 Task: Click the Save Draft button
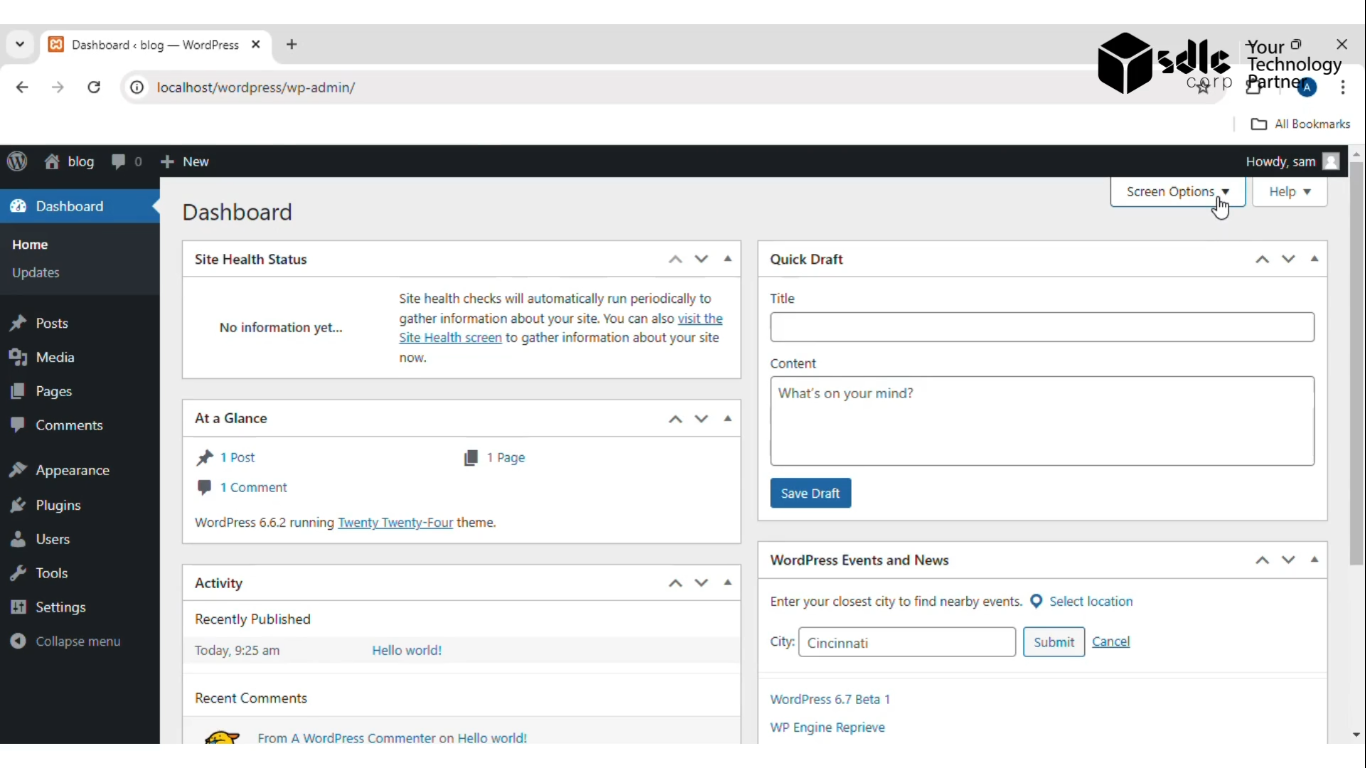pos(810,493)
